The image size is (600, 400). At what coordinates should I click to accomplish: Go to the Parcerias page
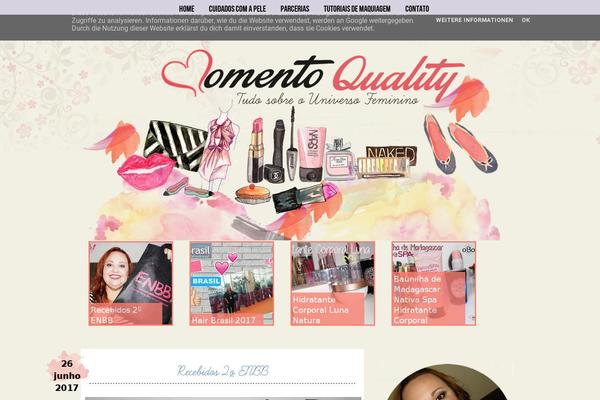coord(295,8)
